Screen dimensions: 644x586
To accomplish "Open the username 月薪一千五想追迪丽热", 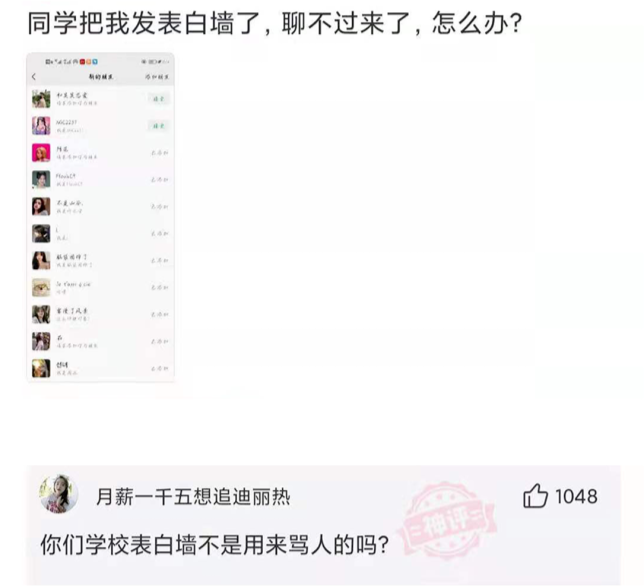I will (193, 497).
